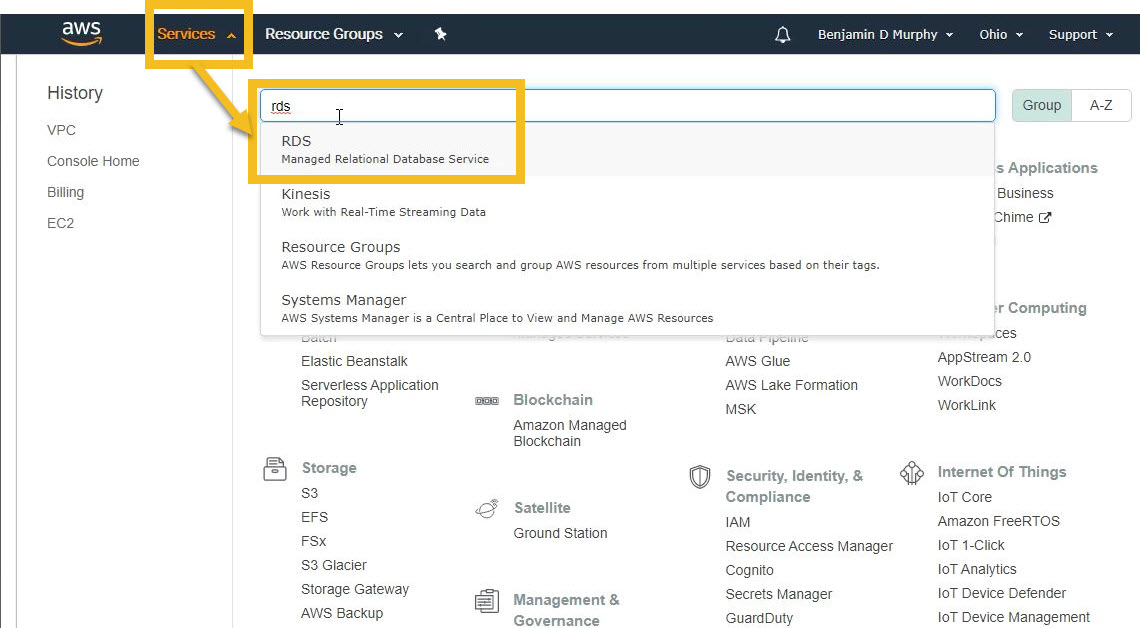Open AWS Backup service
Screen dimensions: 1140x628
tap(342, 613)
